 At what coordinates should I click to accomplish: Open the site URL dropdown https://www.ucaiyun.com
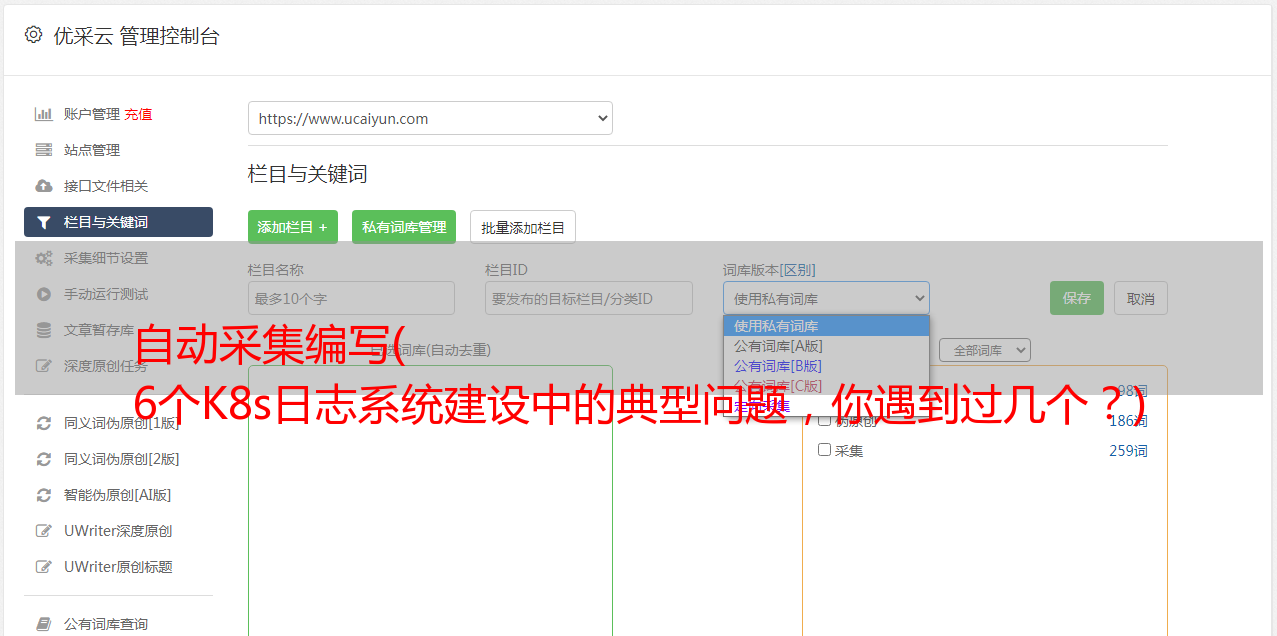point(430,118)
